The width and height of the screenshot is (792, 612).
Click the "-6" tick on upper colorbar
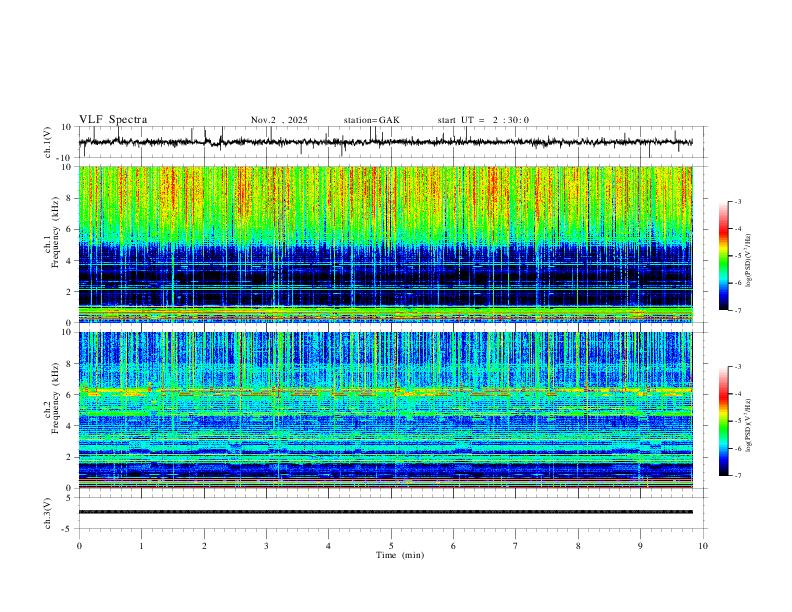click(x=737, y=283)
